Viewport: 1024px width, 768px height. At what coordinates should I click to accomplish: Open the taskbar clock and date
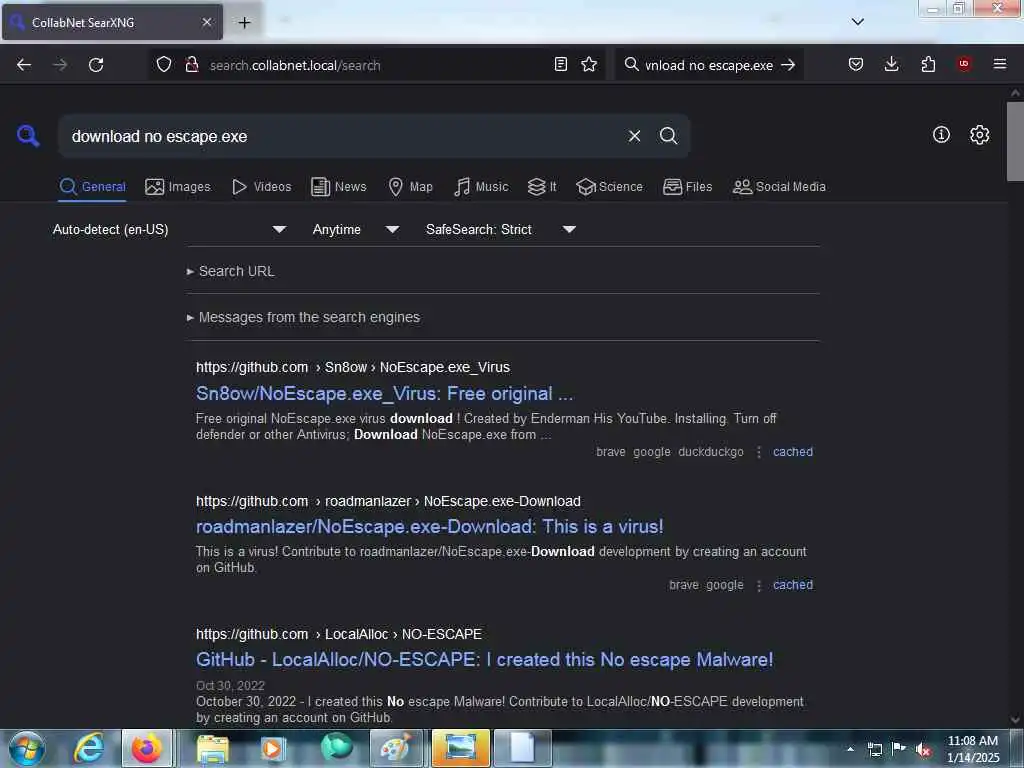(x=972, y=748)
